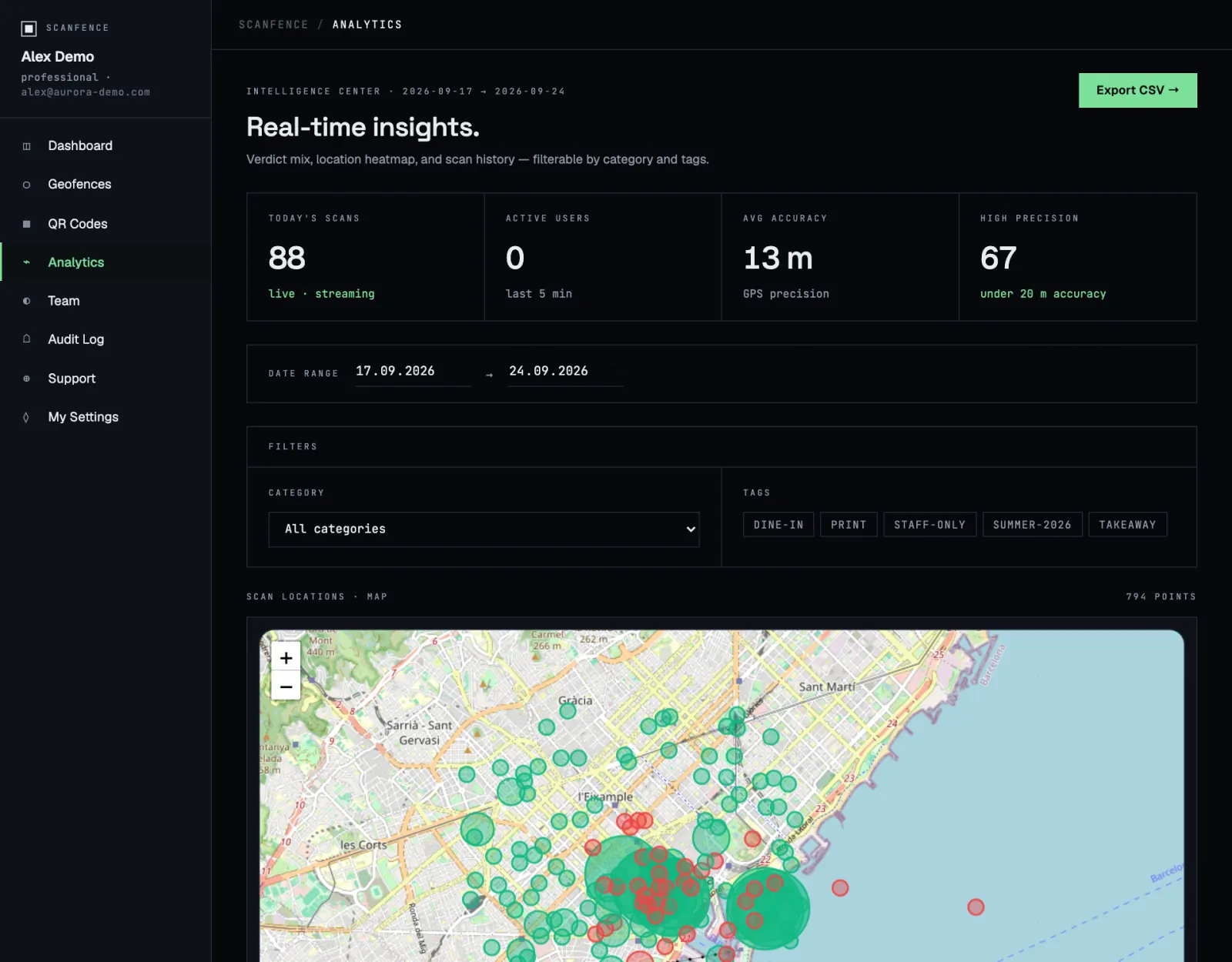The height and width of the screenshot is (962, 1232).
Task: Click the Dashboard sidebar icon
Action: tap(27, 146)
